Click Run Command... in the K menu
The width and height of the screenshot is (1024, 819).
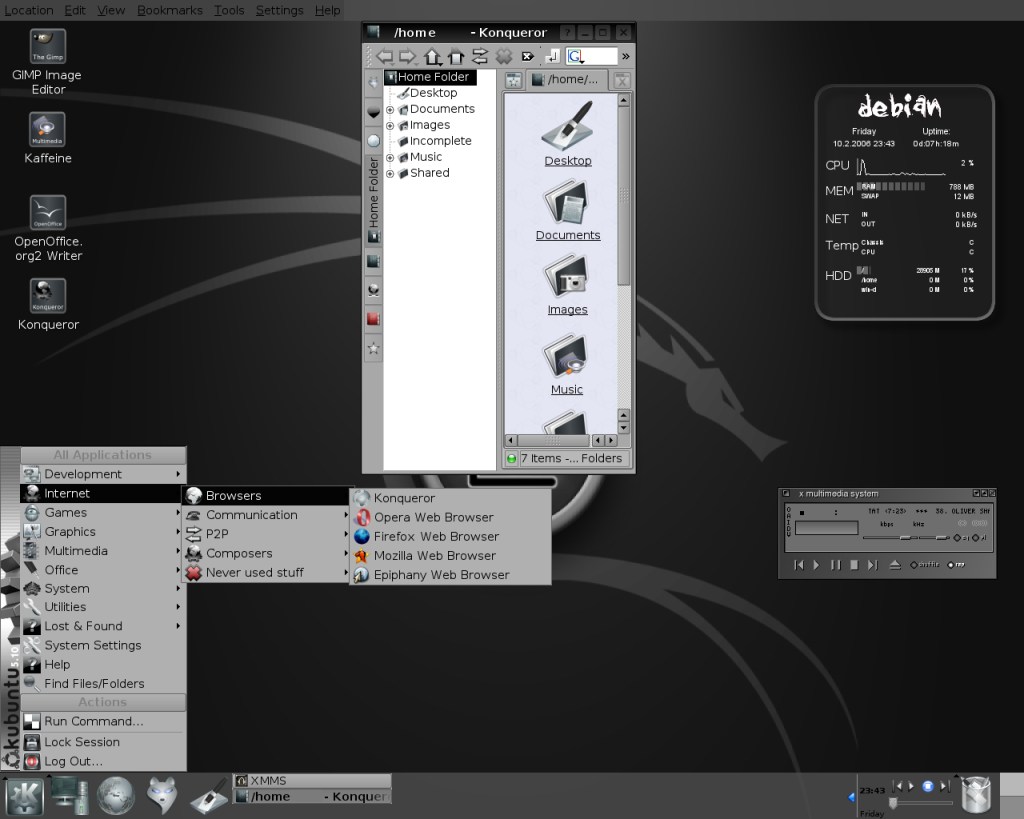click(x=93, y=721)
